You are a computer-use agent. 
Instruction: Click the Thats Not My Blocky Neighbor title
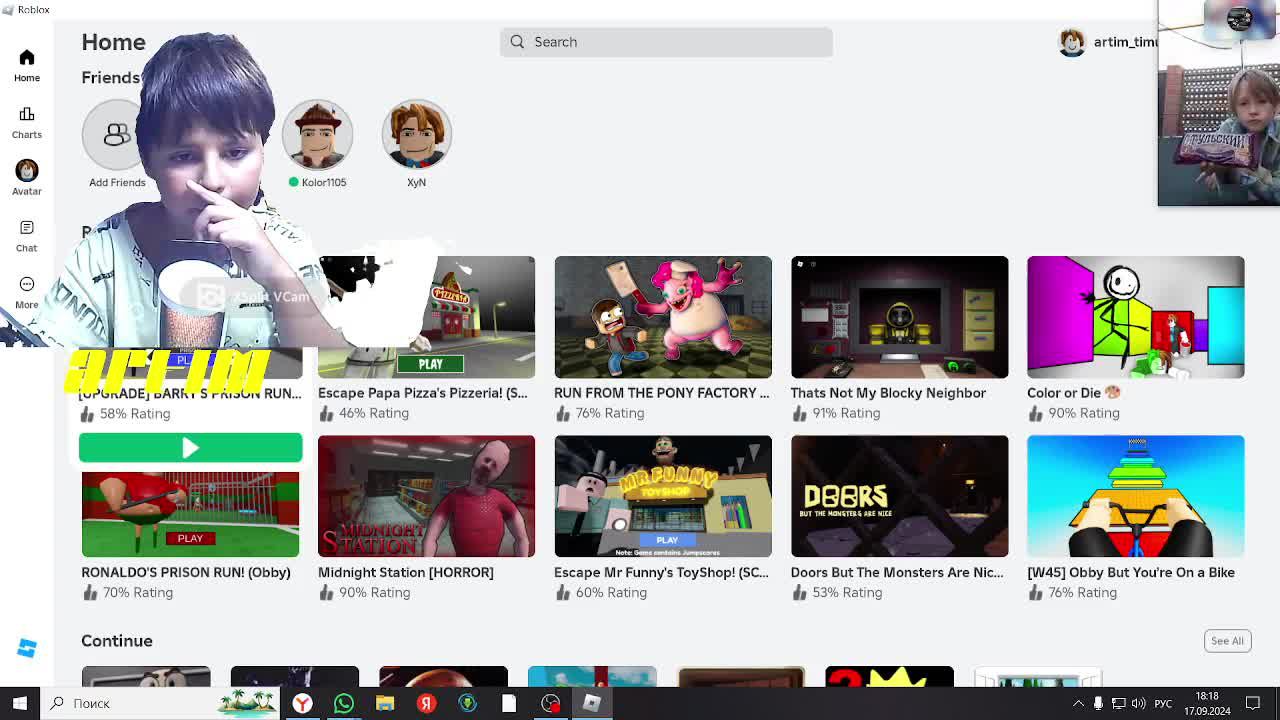tap(888, 393)
